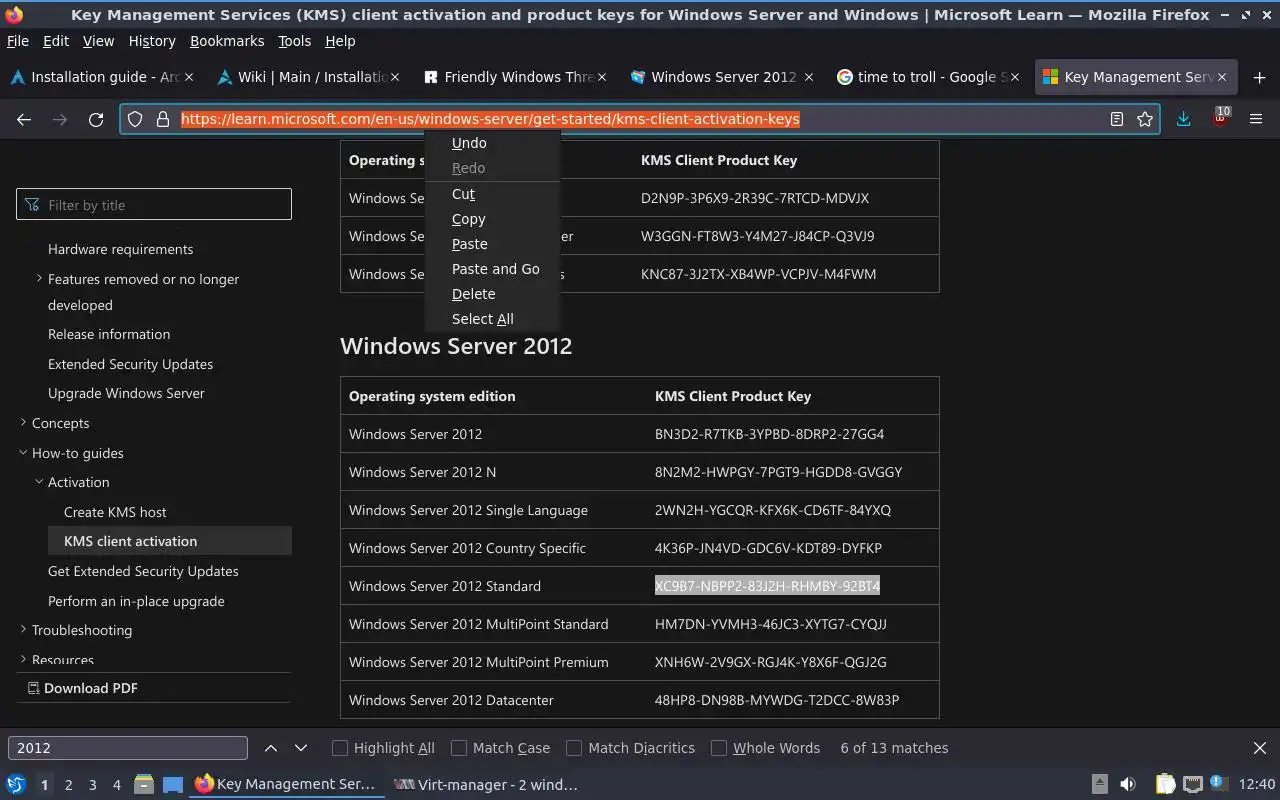Collapse the How-to guides section

(x=23, y=453)
